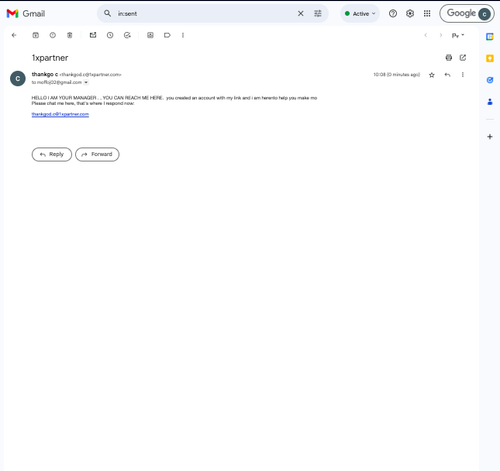The image size is (500, 471).
Task: Go to the older message arrow
Action: pos(441,35)
